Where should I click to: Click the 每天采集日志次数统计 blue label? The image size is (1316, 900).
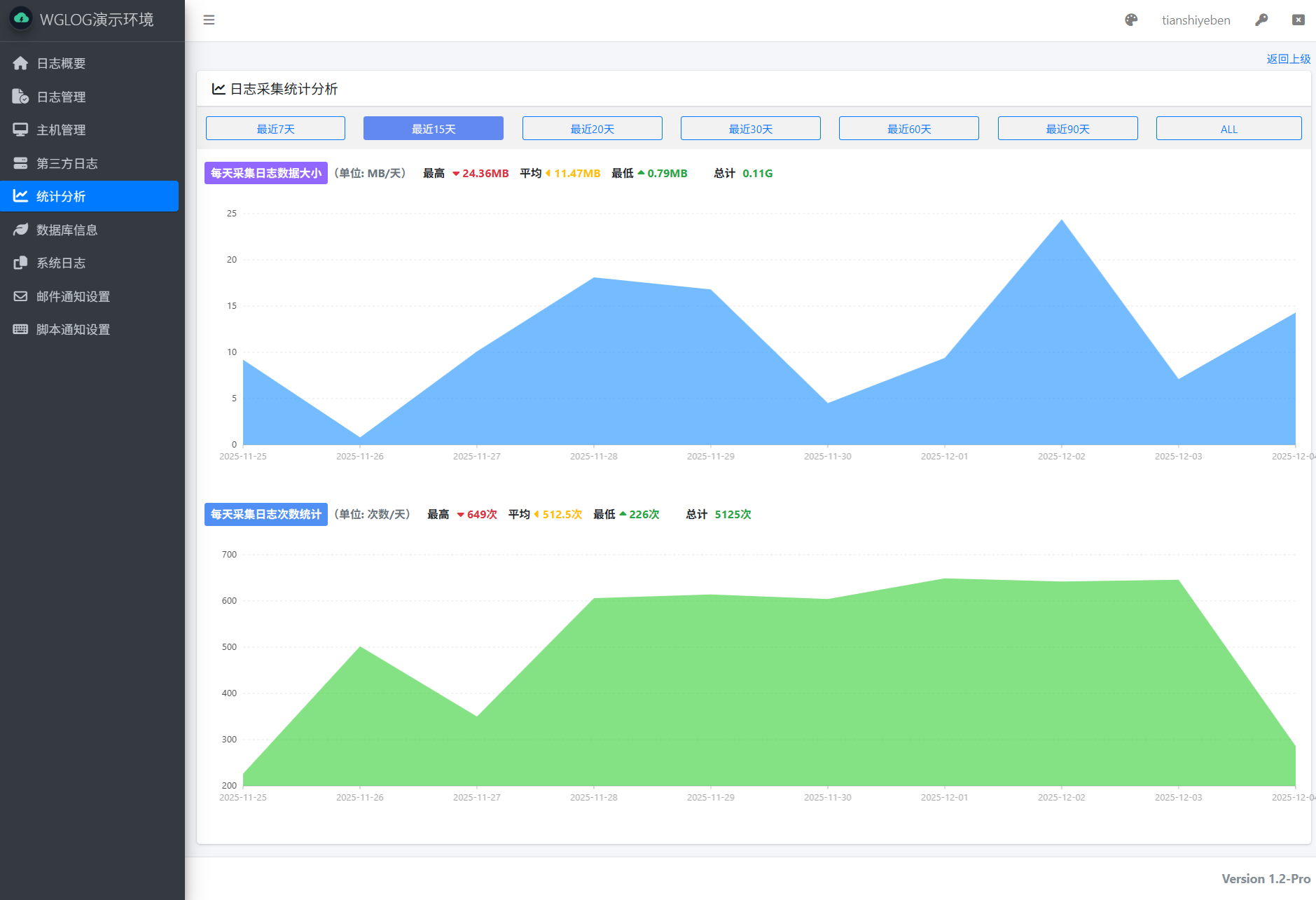pyautogui.click(x=266, y=514)
